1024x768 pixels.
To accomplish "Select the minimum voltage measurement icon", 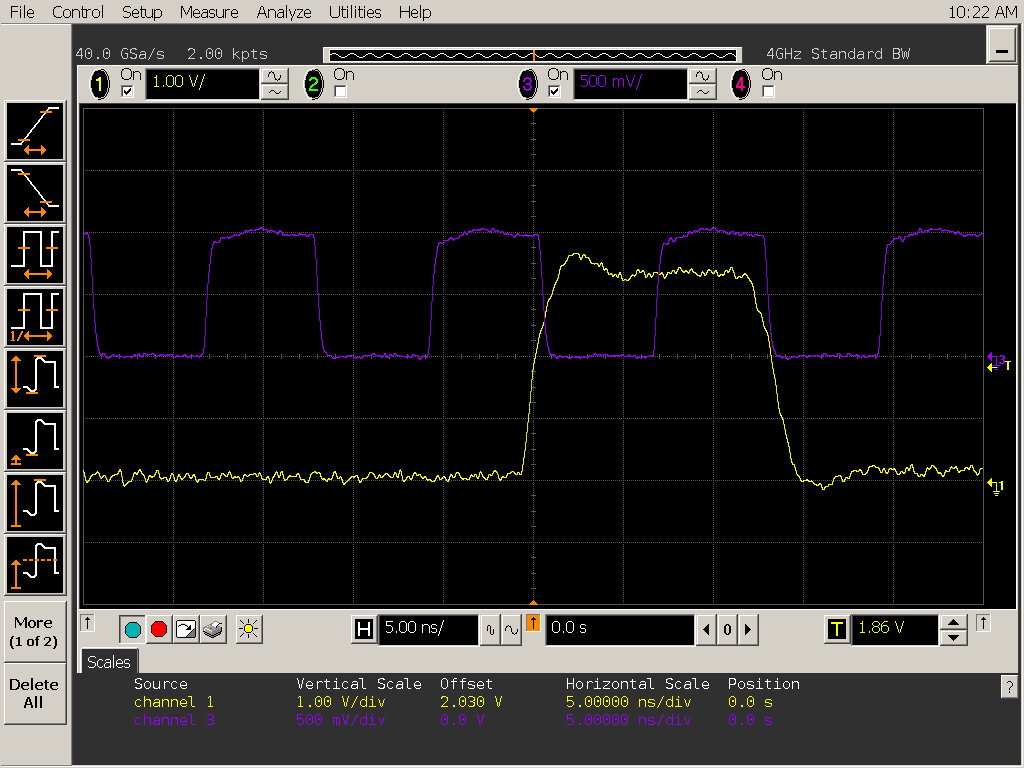I will (x=35, y=441).
